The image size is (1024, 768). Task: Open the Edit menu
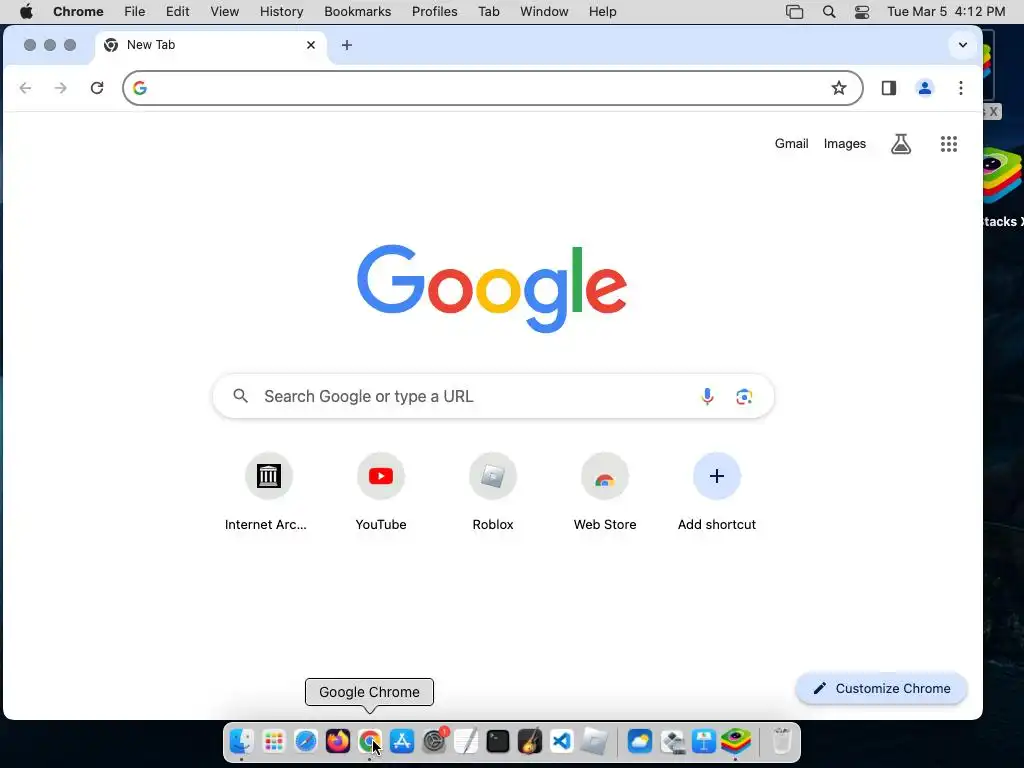point(178,12)
